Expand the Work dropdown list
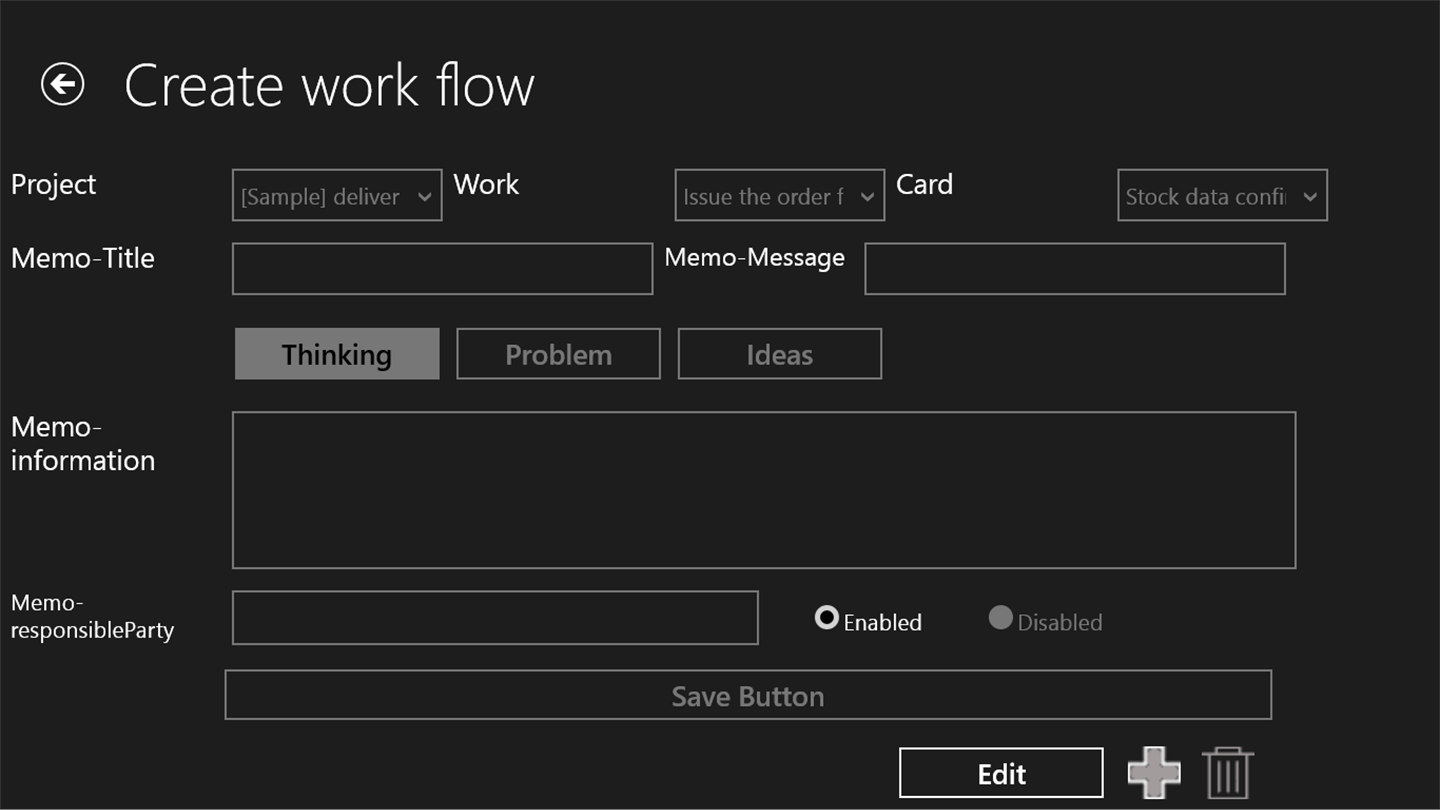The image size is (1440, 810). pos(779,196)
